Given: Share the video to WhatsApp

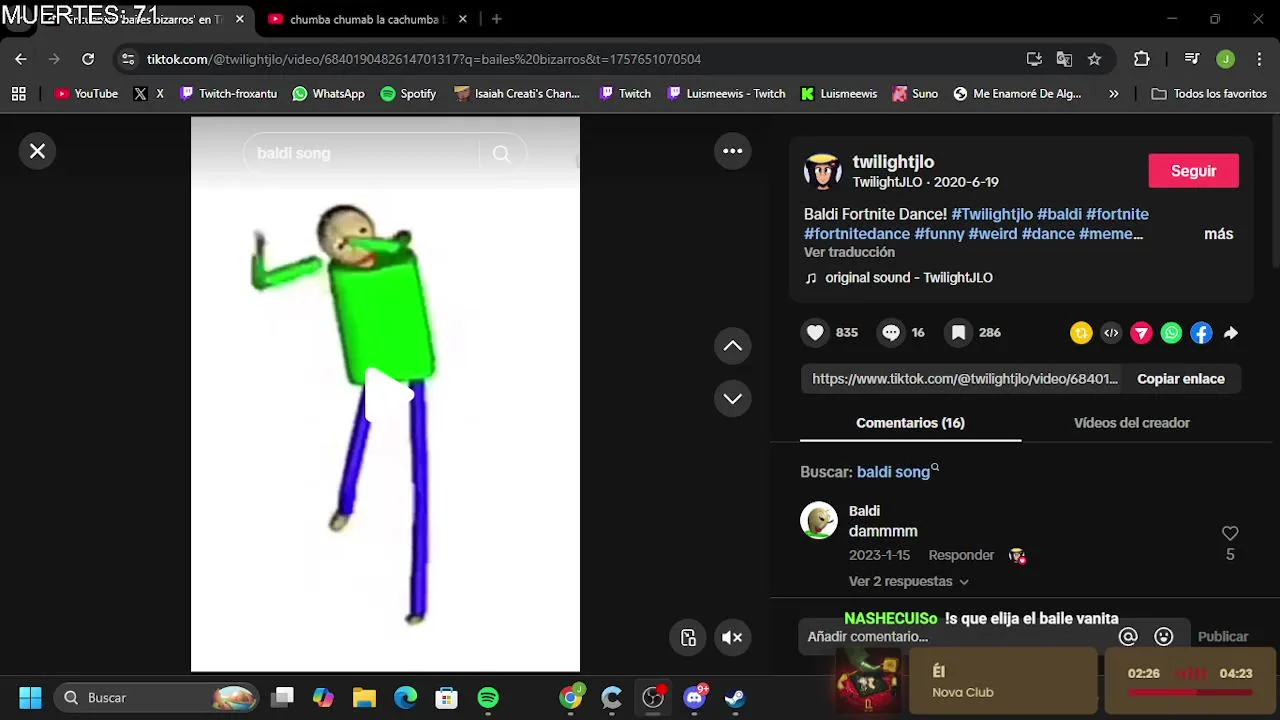Looking at the screenshot, I should (x=1171, y=333).
